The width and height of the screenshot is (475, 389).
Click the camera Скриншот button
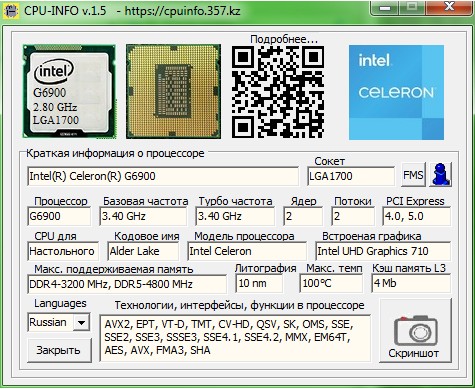415,331
